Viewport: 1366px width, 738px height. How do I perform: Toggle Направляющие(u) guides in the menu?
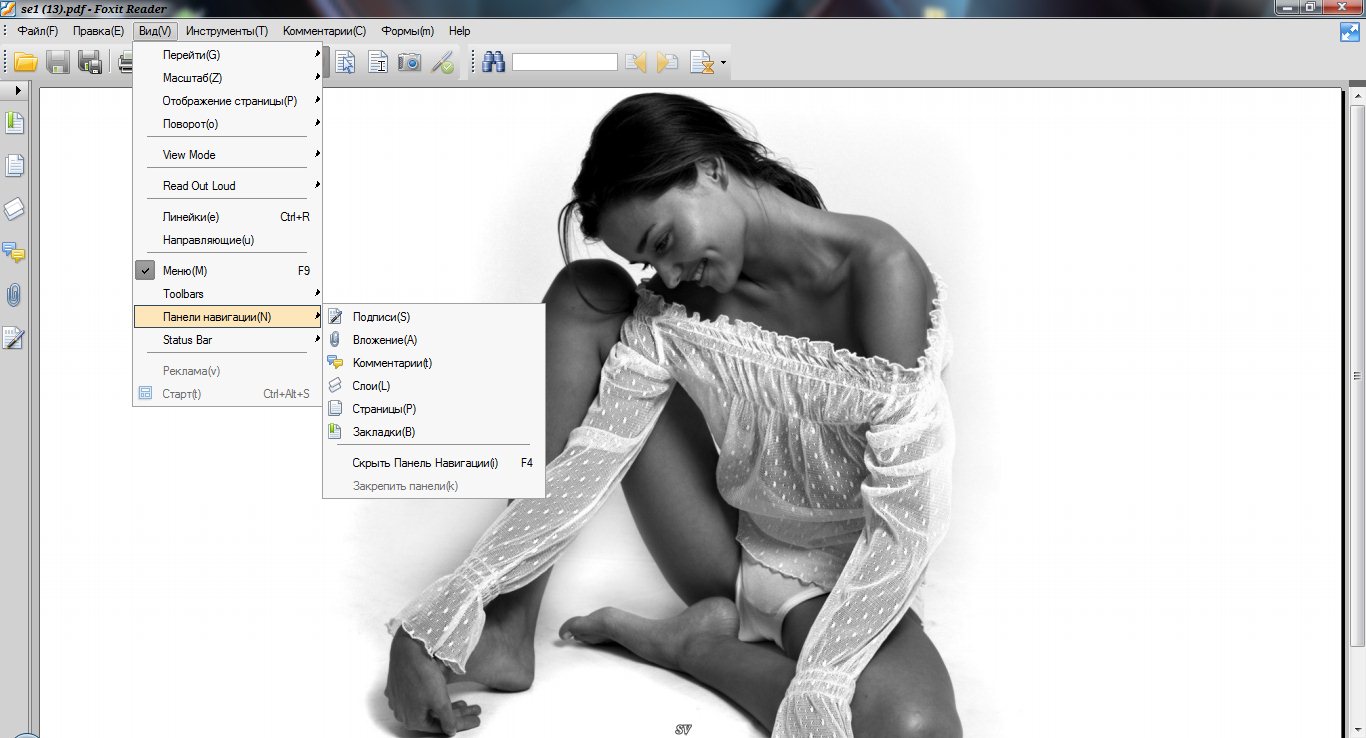208,240
